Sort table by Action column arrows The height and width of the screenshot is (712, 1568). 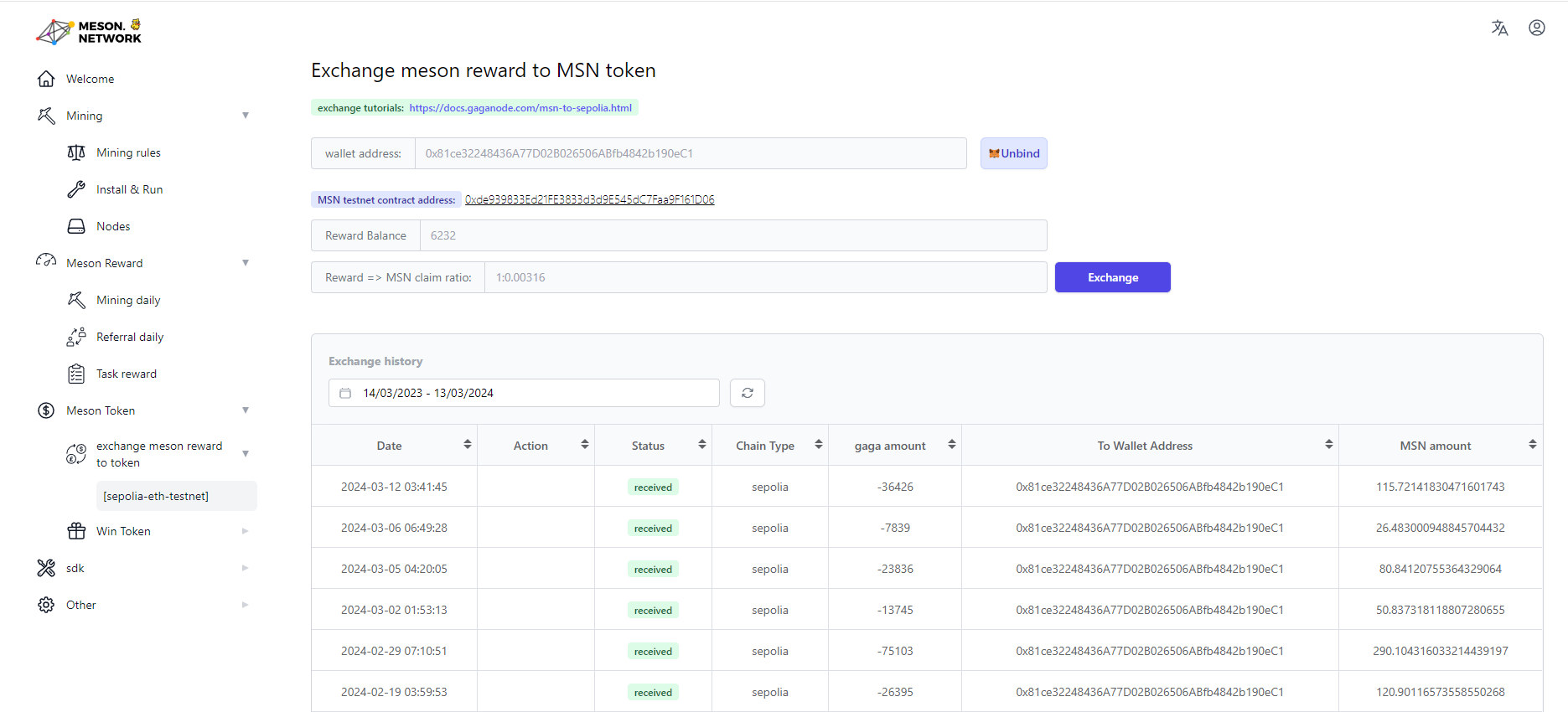click(585, 445)
